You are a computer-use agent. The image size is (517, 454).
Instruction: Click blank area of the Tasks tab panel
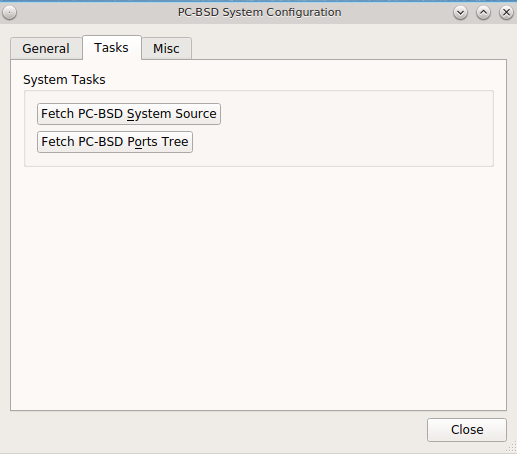click(x=258, y=287)
